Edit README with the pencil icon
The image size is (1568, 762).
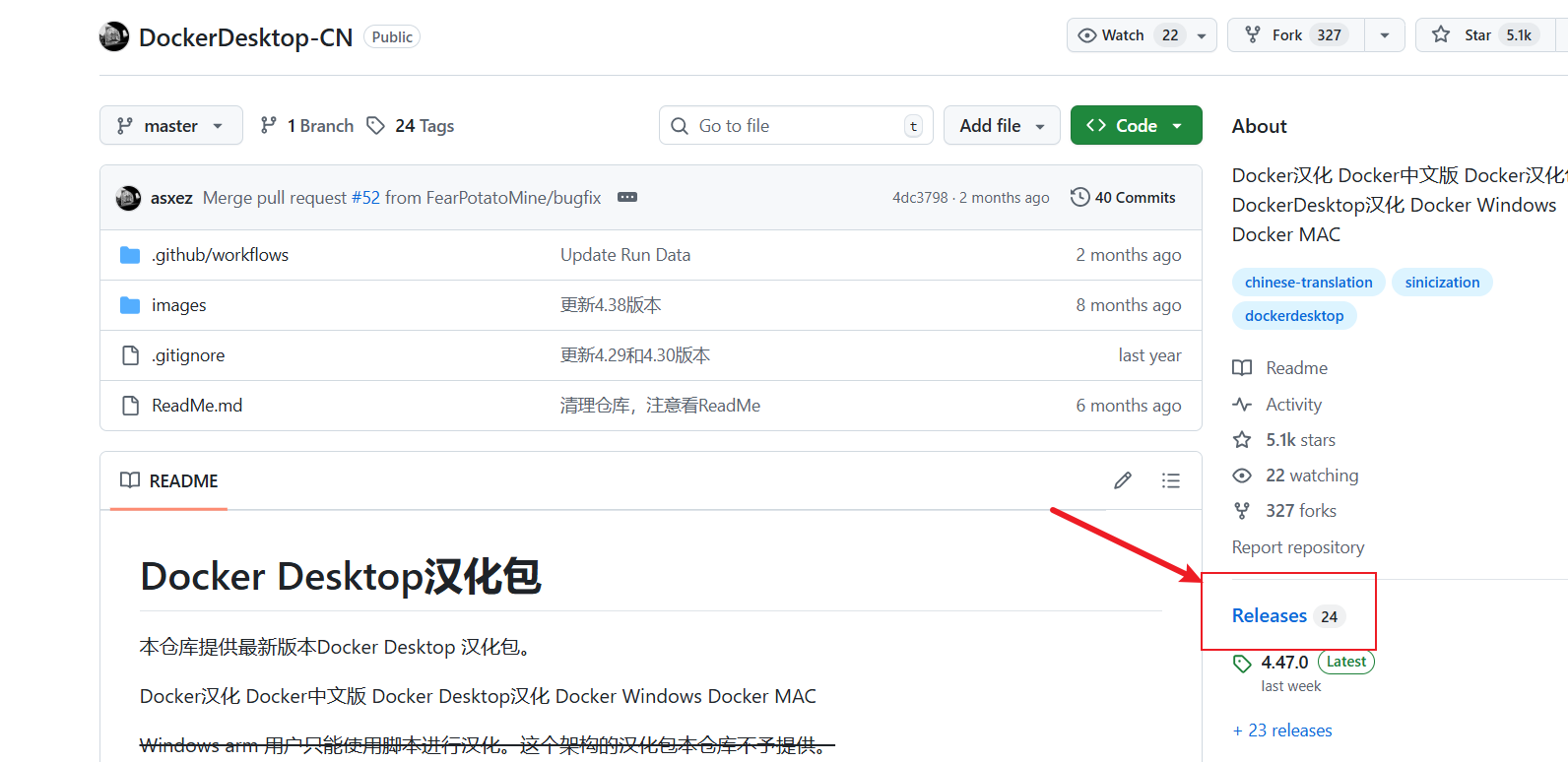[1123, 480]
